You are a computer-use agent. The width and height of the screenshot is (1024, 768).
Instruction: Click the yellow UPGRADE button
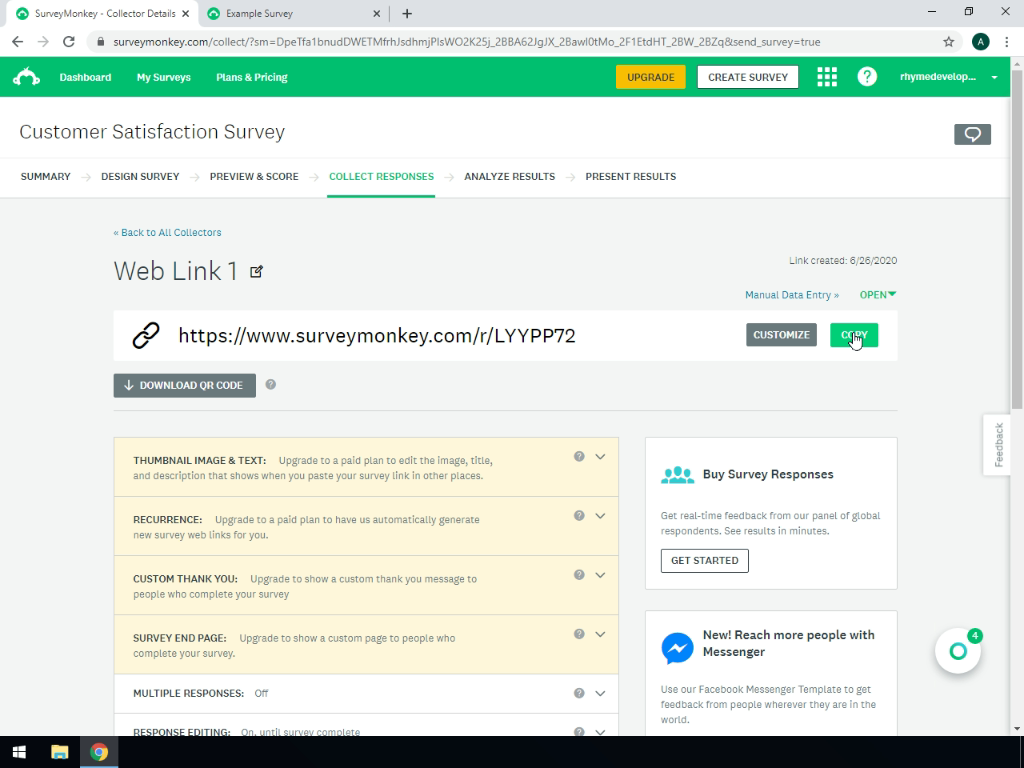click(650, 77)
